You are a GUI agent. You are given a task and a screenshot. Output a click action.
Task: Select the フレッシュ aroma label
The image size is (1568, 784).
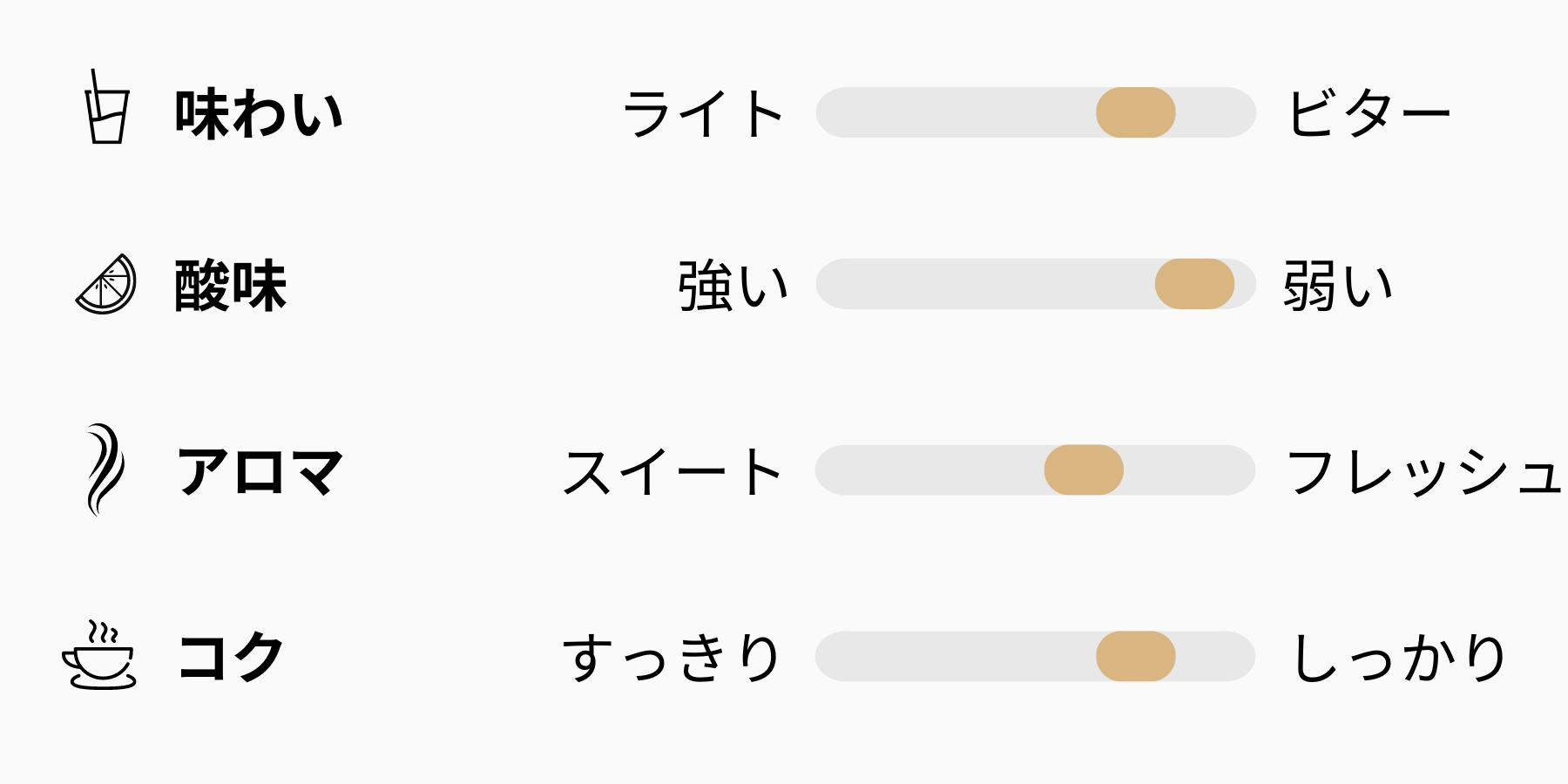pyautogui.click(x=1423, y=472)
